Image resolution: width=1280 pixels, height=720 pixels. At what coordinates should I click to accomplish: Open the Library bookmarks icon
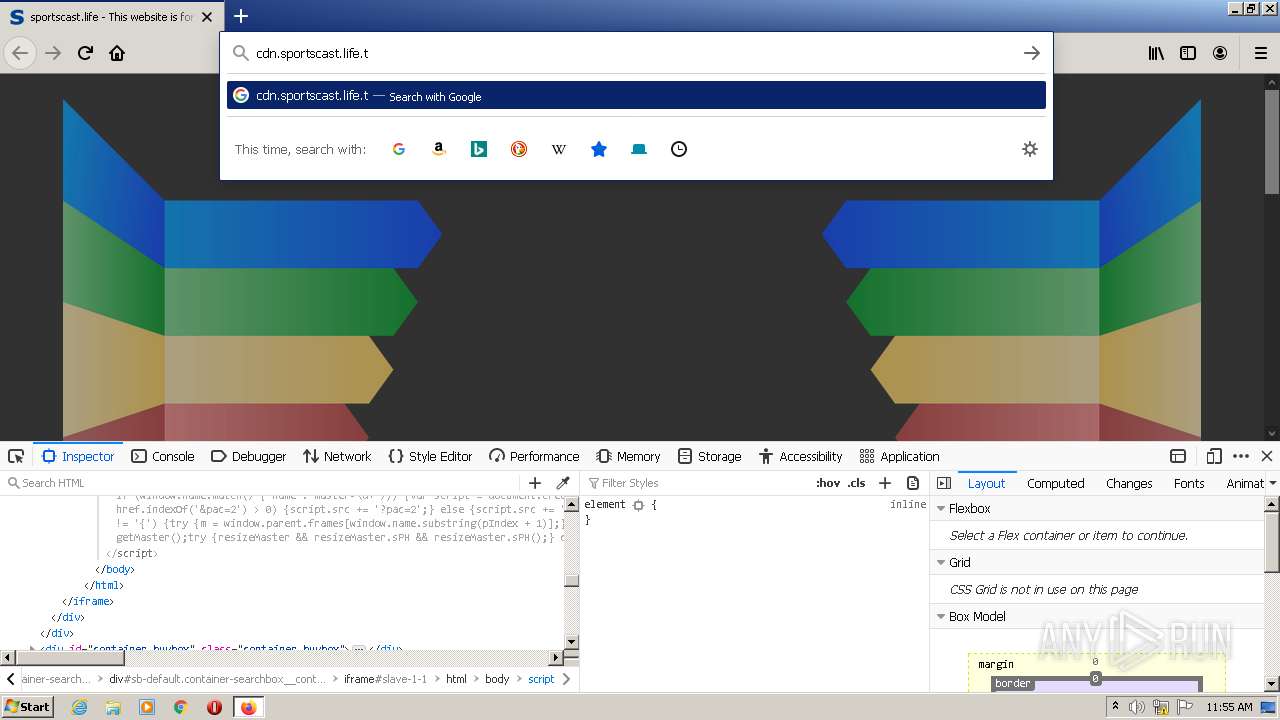1156,53
